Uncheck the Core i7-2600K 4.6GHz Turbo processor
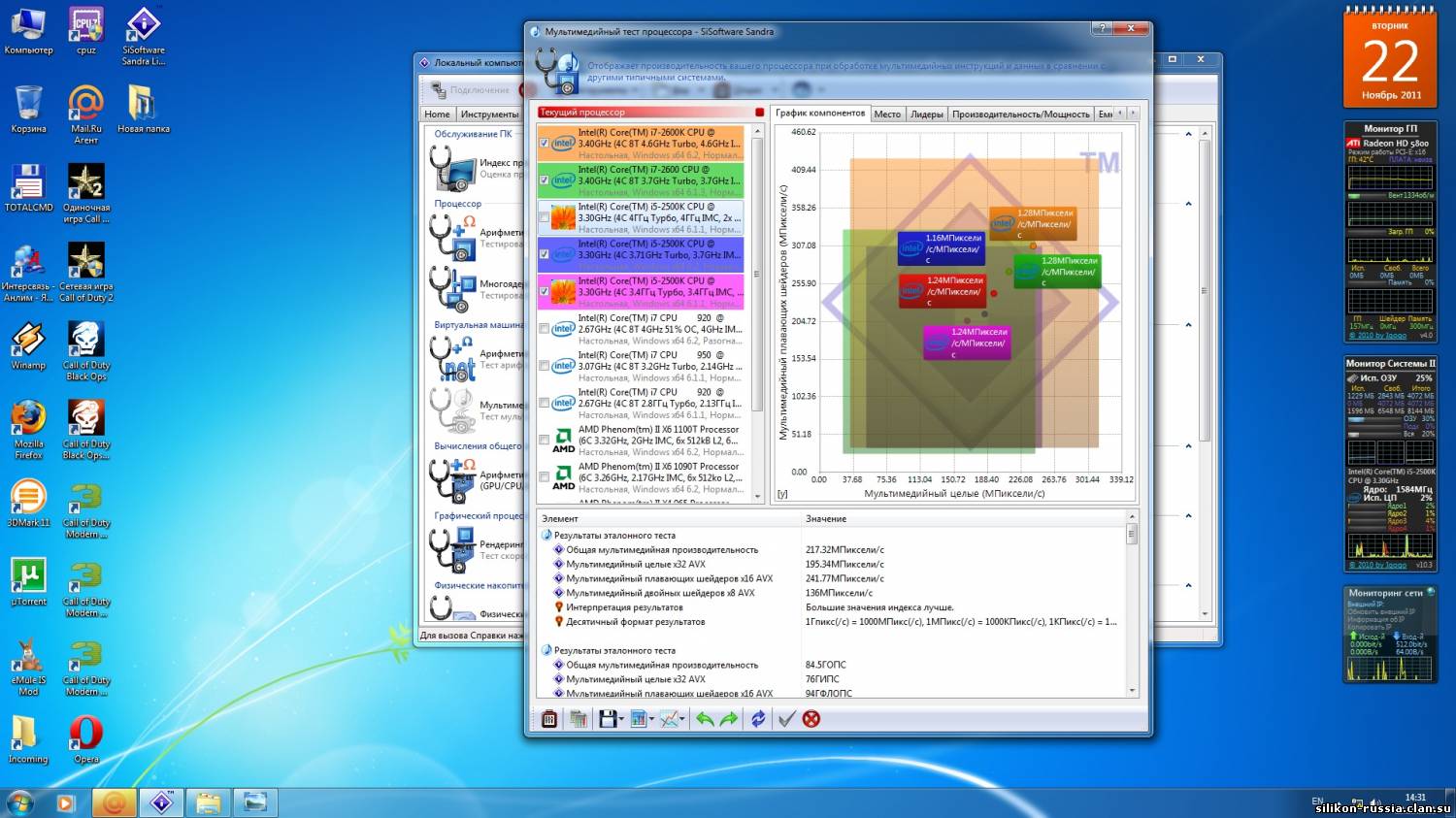Screen dimensions: 1456x818 pos(544,144)
